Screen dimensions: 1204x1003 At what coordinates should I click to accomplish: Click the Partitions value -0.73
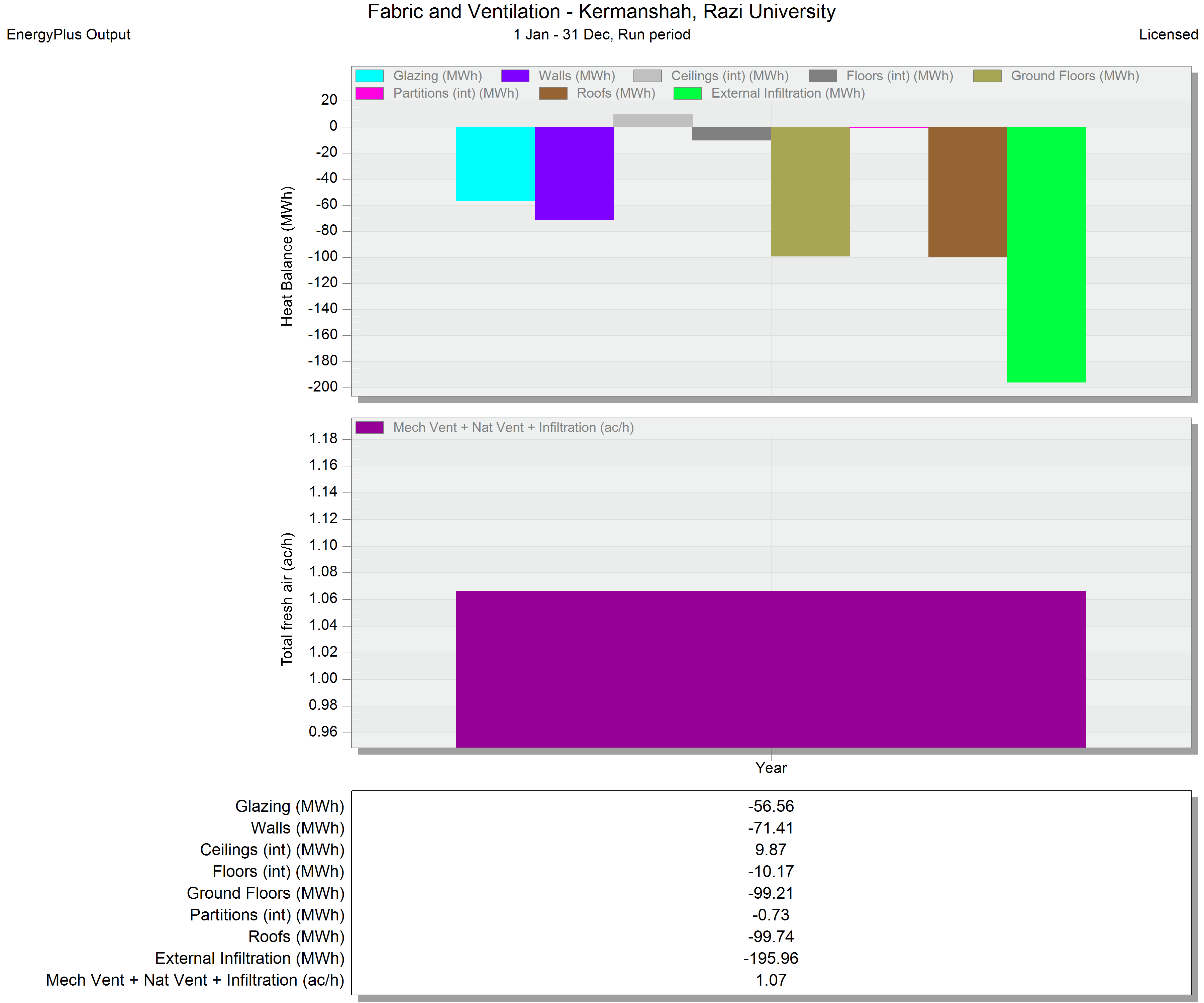coord(771,915)
